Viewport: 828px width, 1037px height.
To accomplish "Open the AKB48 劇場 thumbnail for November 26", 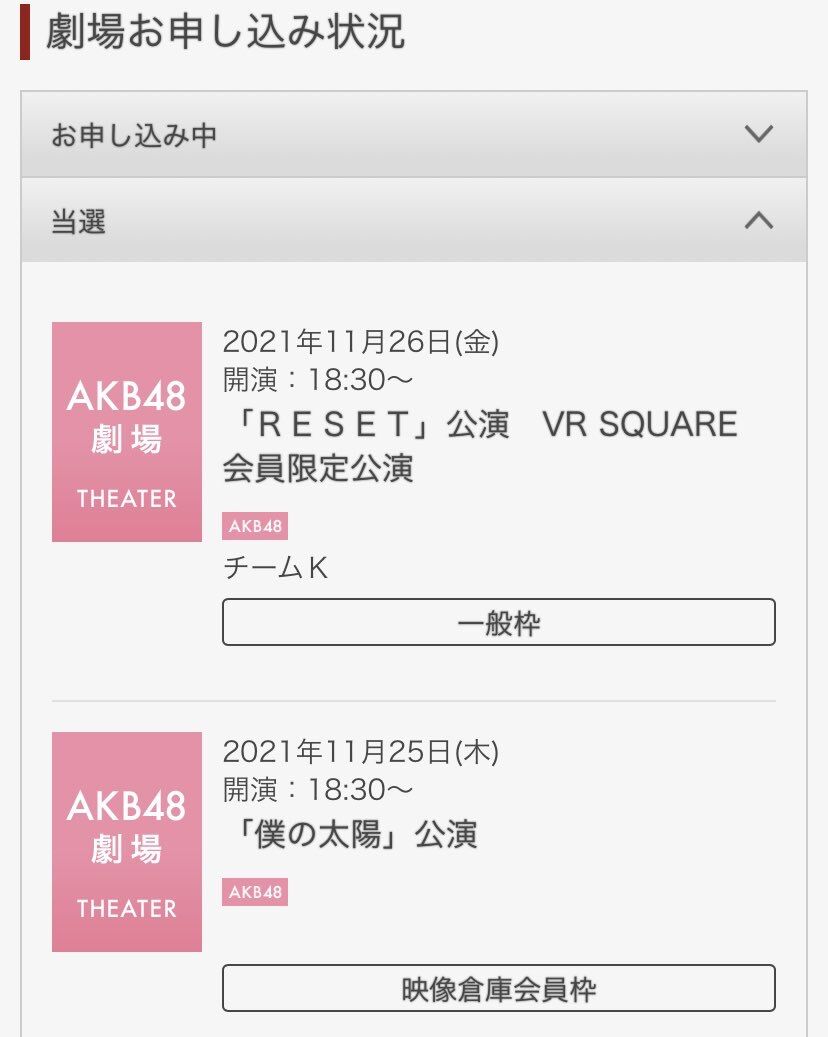I will tap(127, 432).
